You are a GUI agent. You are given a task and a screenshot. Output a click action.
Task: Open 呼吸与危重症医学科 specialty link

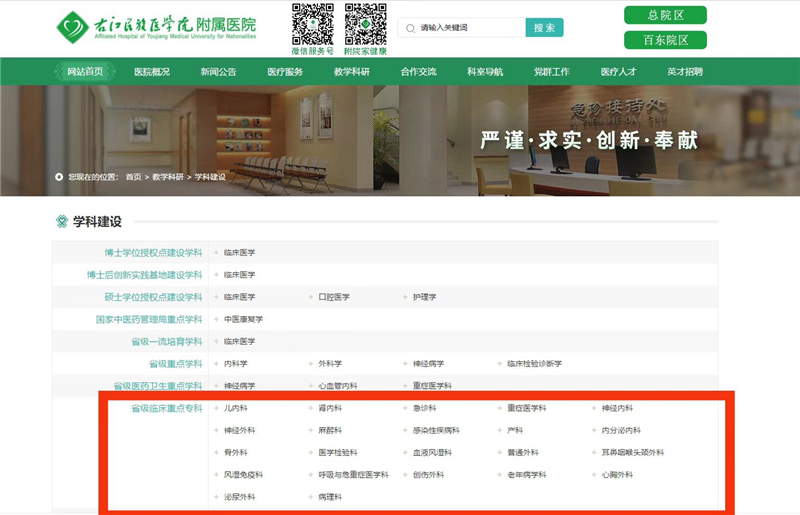click(x=353, y=475)
